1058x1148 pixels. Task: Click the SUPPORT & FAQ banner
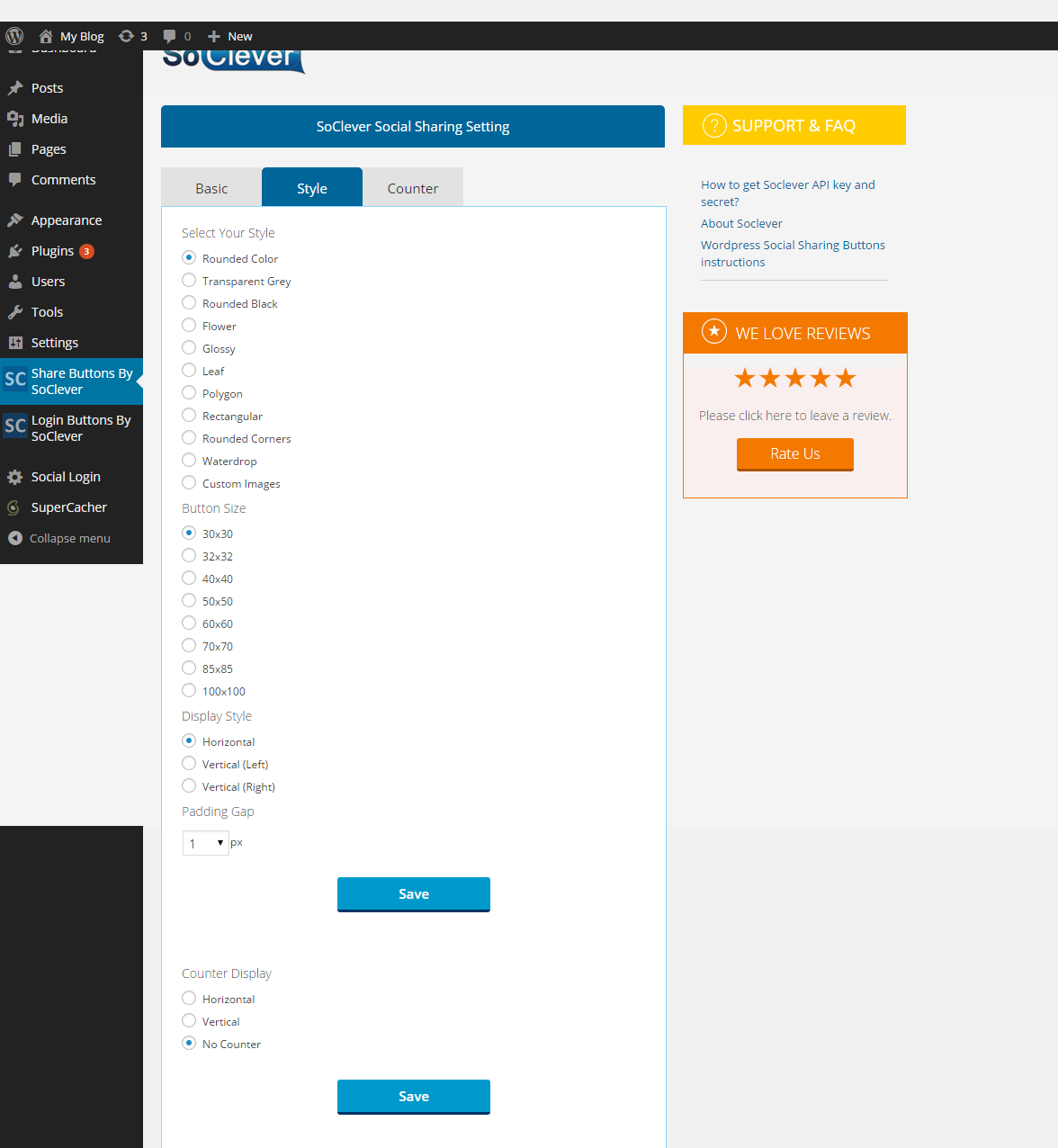[x=794, y=125]
